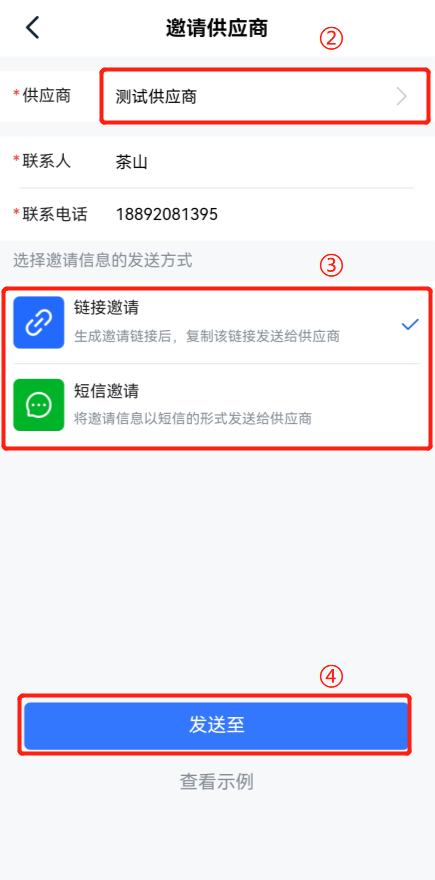Select 短信邀请 as the sending method

coord(217,405)
